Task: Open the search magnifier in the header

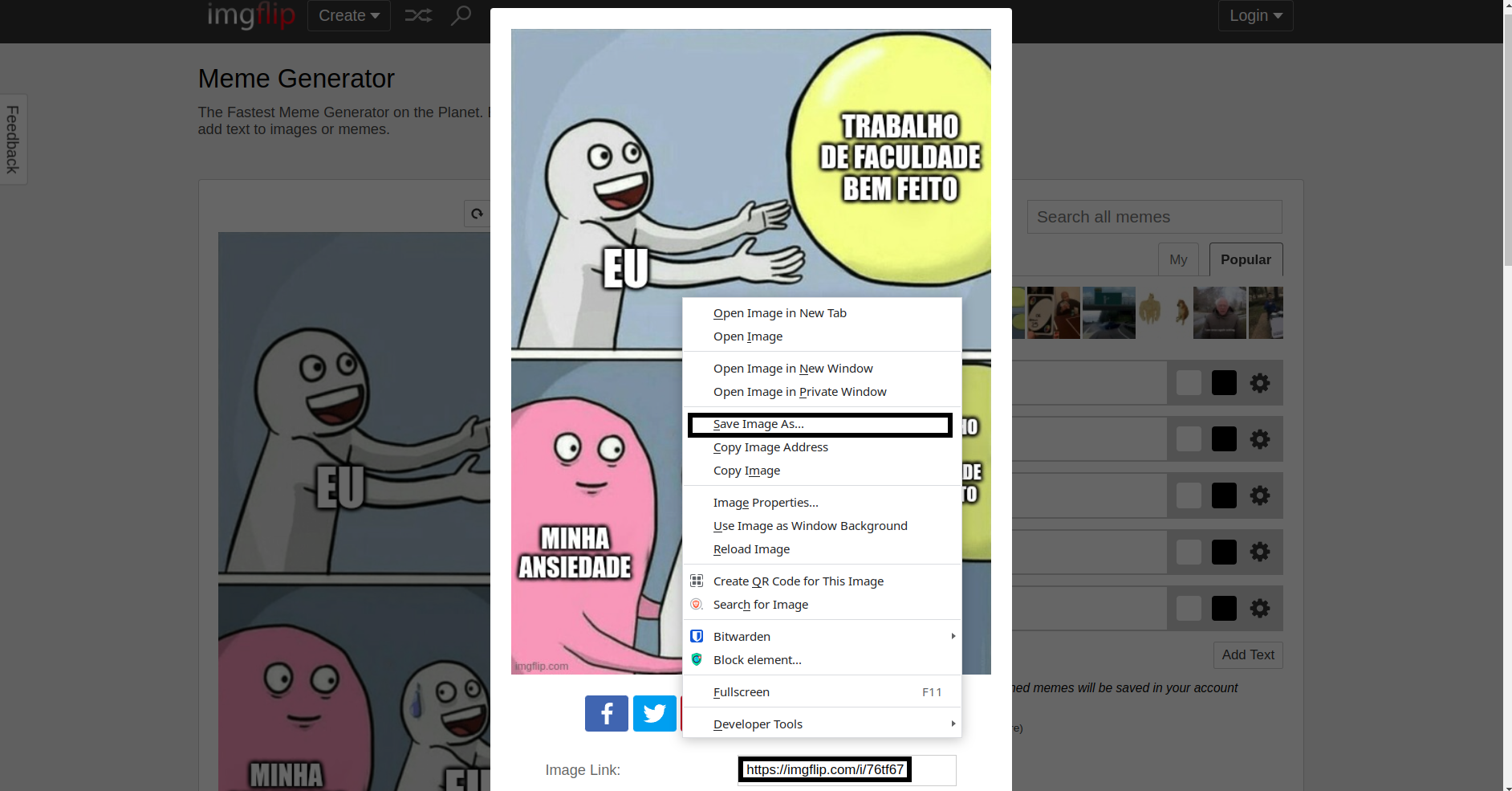Action: pos(460,15)
